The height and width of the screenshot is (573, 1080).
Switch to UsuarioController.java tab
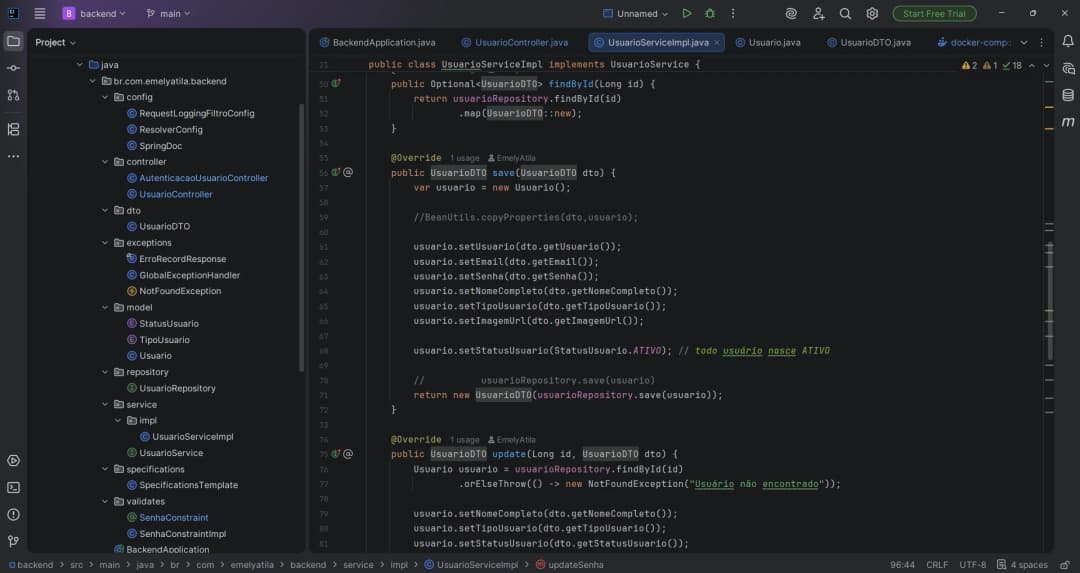(x=515, y=42)
